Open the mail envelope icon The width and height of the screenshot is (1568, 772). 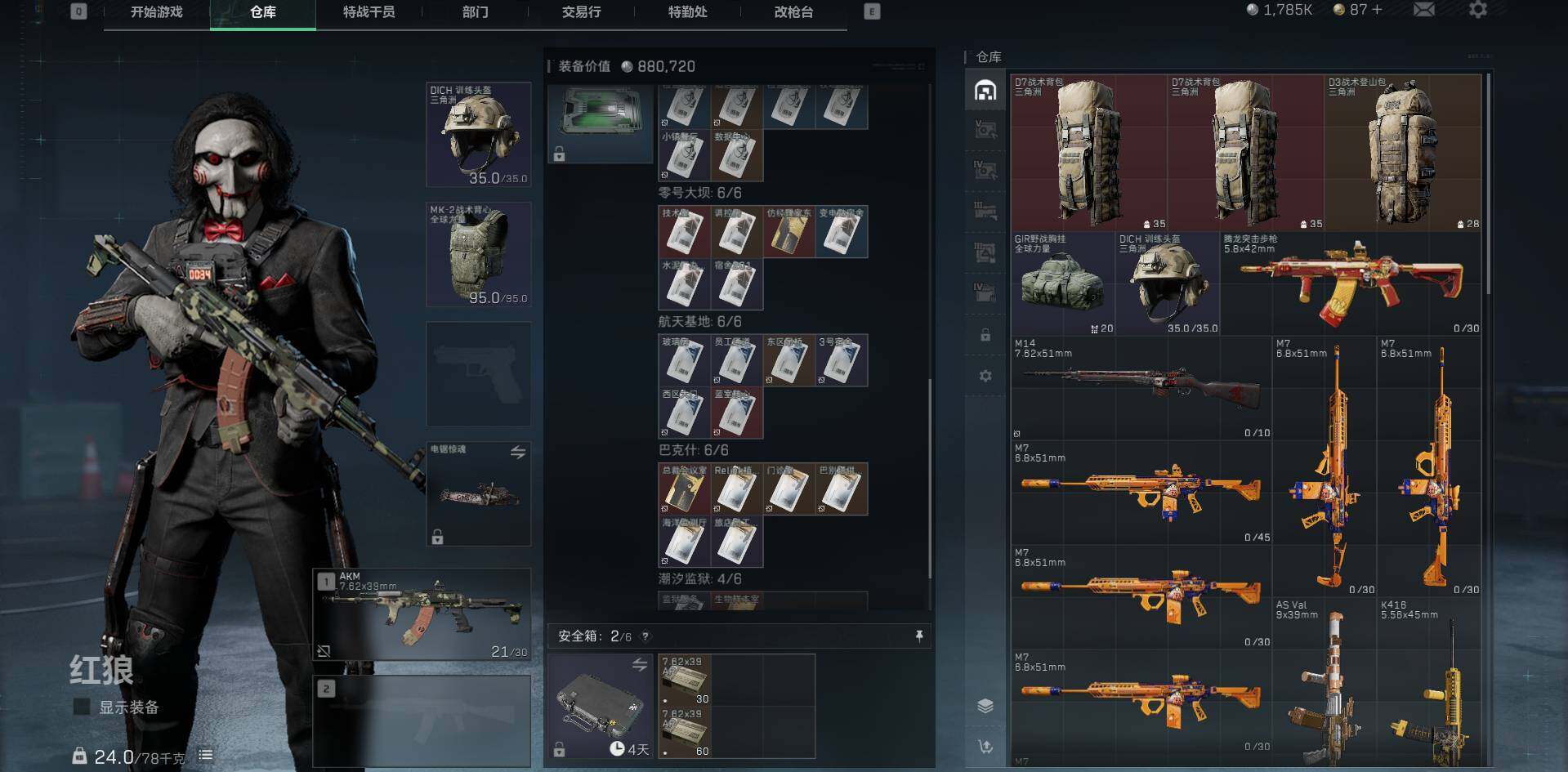click(x=1424, y=10)
